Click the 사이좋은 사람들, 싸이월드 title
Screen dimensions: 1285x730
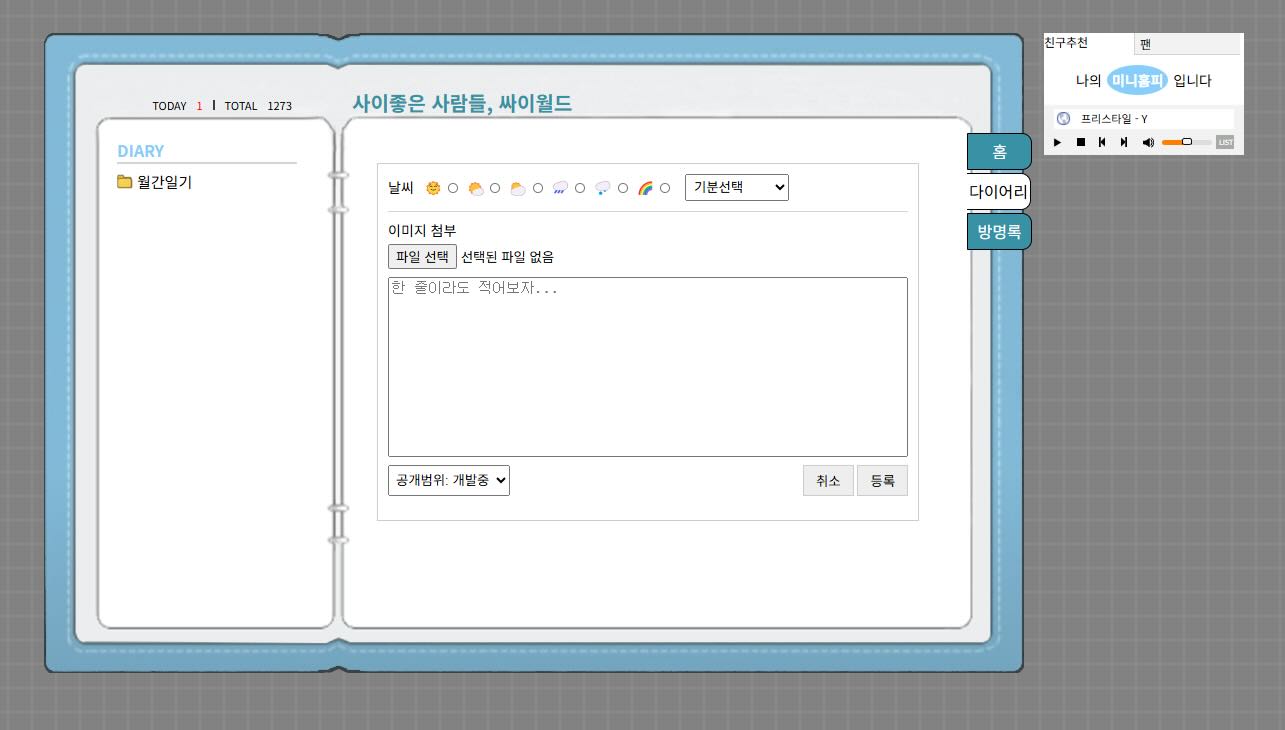coord(462,103)
